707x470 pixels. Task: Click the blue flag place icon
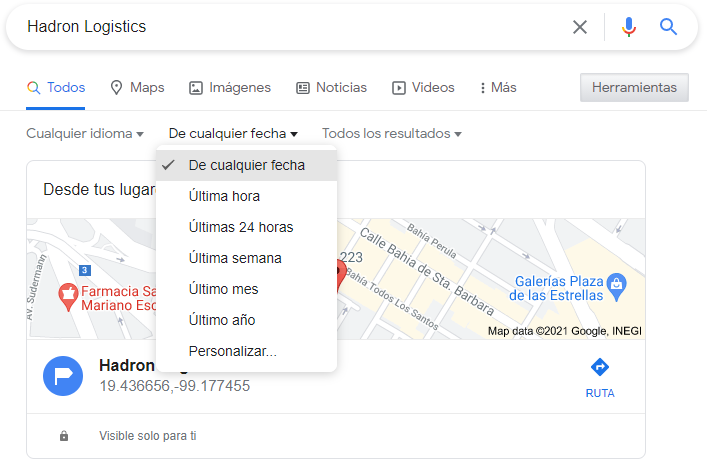[x=63, y=376]
